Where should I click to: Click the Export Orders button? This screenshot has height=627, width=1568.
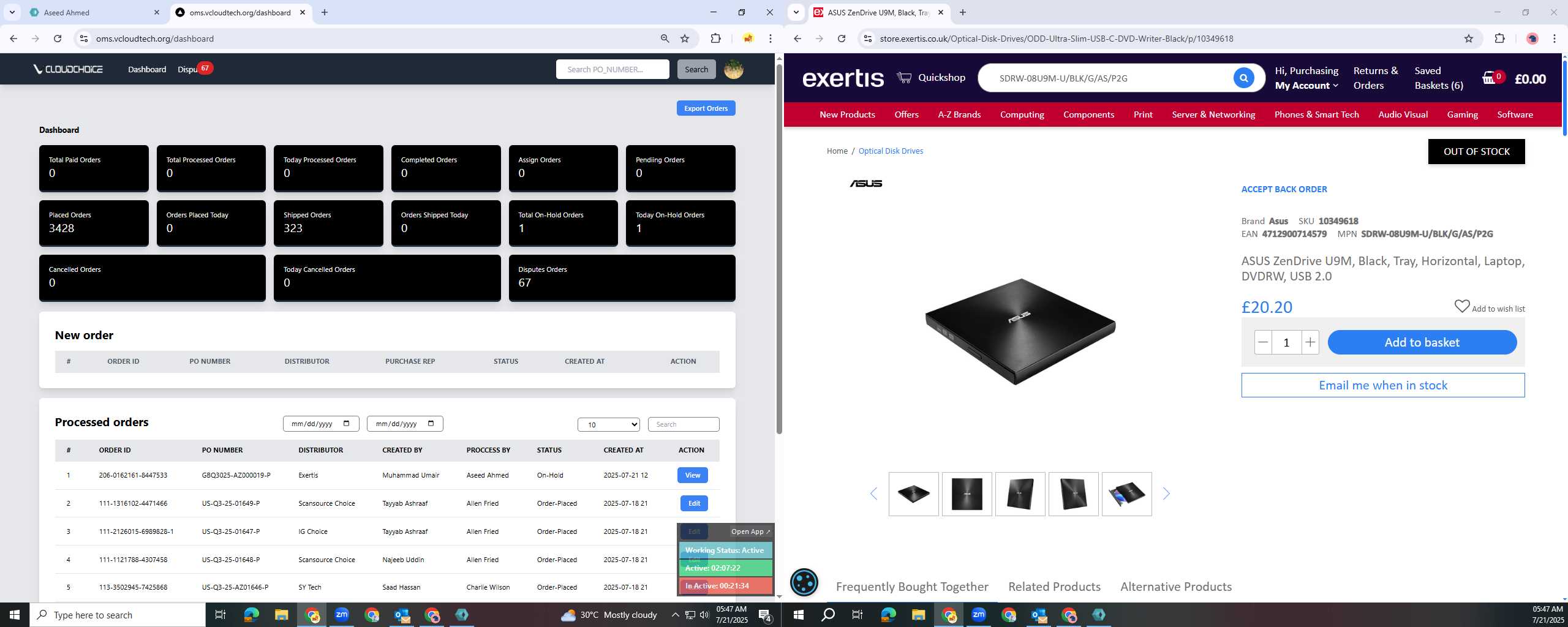point(706,108)
